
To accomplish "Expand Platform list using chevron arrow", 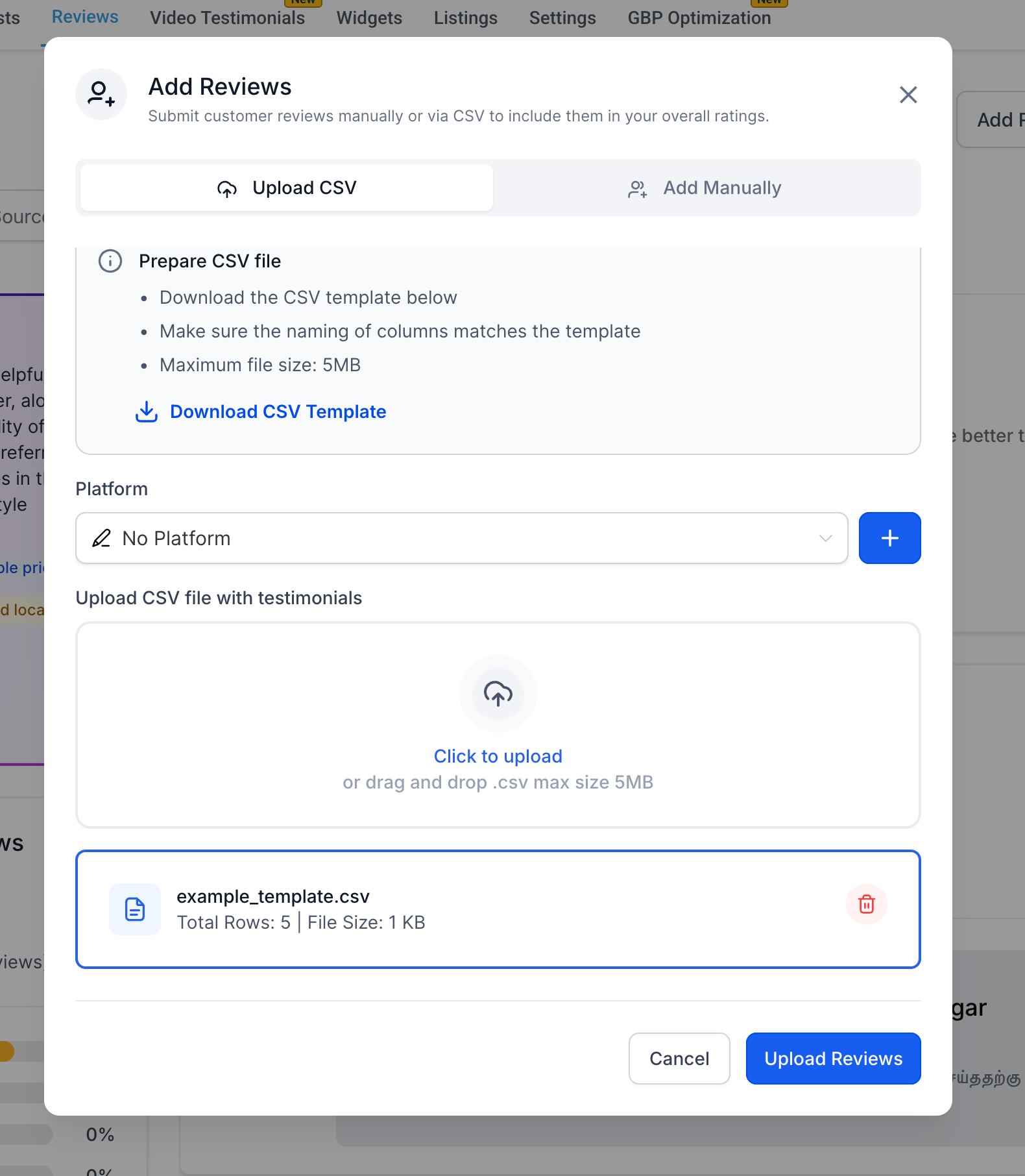I will [825, 538].
